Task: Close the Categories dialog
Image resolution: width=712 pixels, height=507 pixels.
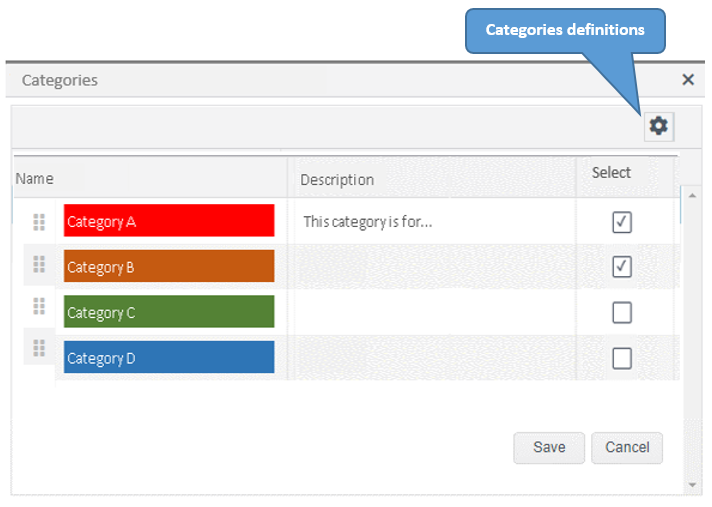Action: (688, 80)
